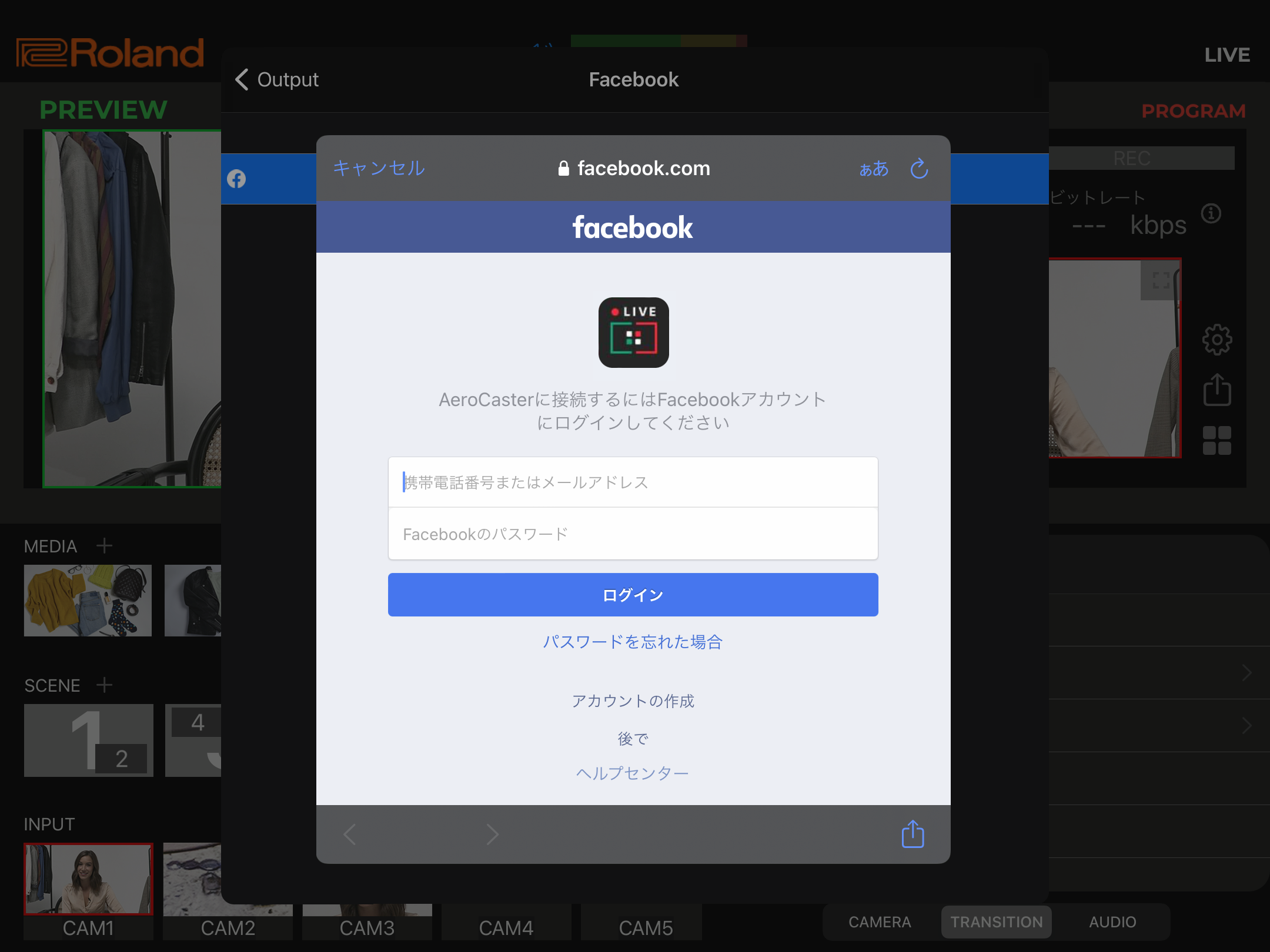The height and width of the screenshot is (952, 1270).
Task: Click the Facebook logo icon in row
Action: (x=236, y=179)
